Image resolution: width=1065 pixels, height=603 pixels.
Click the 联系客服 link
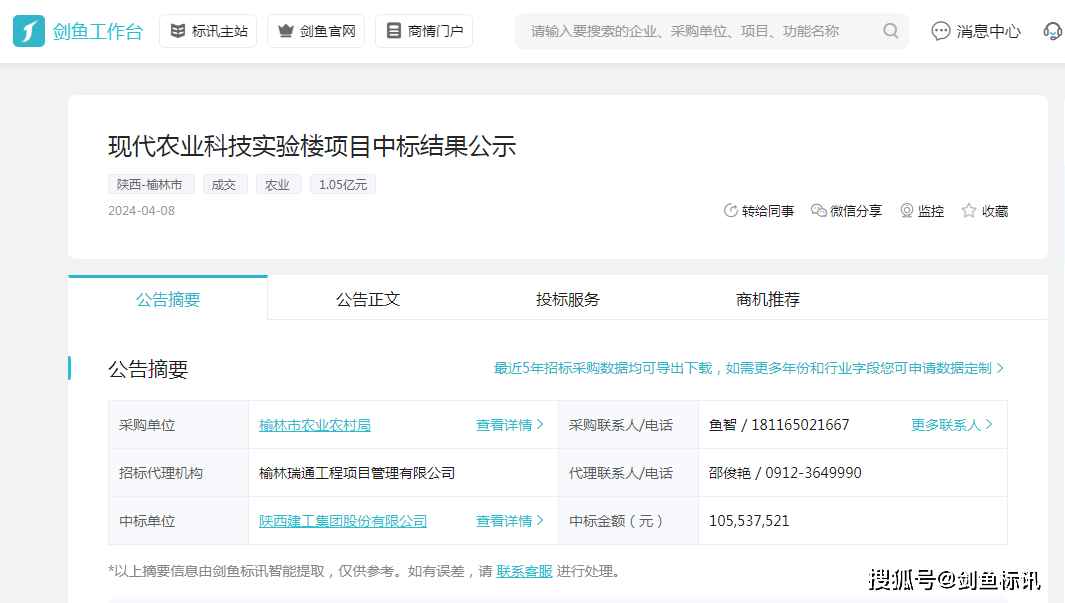coord(524,571)
